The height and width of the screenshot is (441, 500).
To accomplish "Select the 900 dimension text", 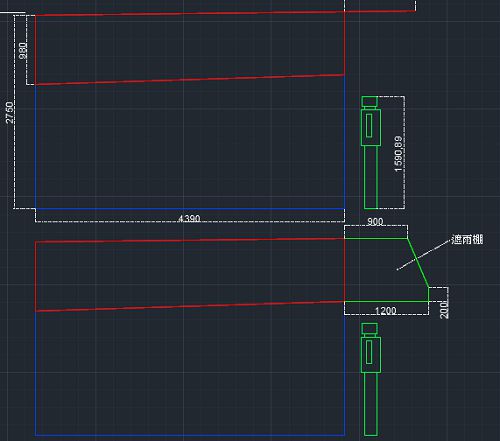I will [375, 222].
